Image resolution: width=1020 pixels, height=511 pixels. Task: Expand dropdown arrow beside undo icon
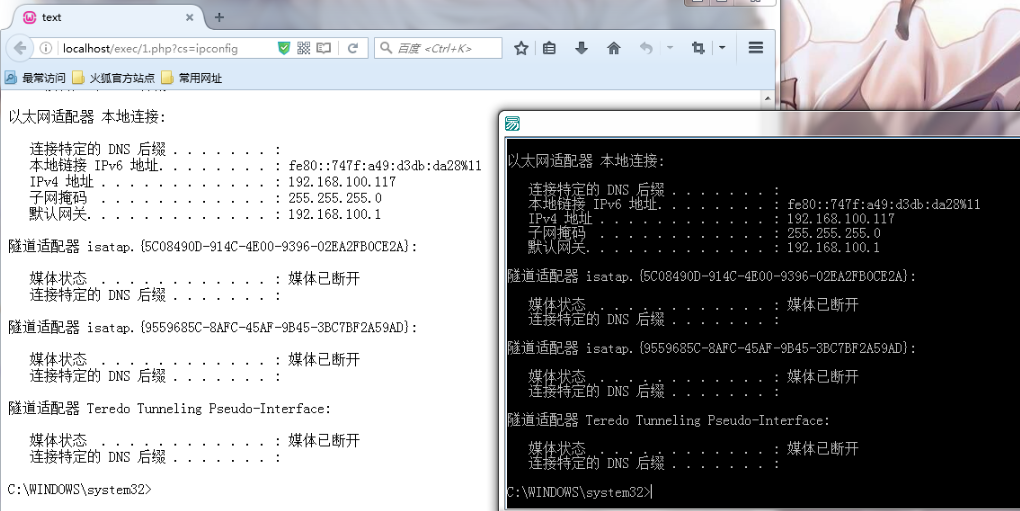[x=669, y=48]
